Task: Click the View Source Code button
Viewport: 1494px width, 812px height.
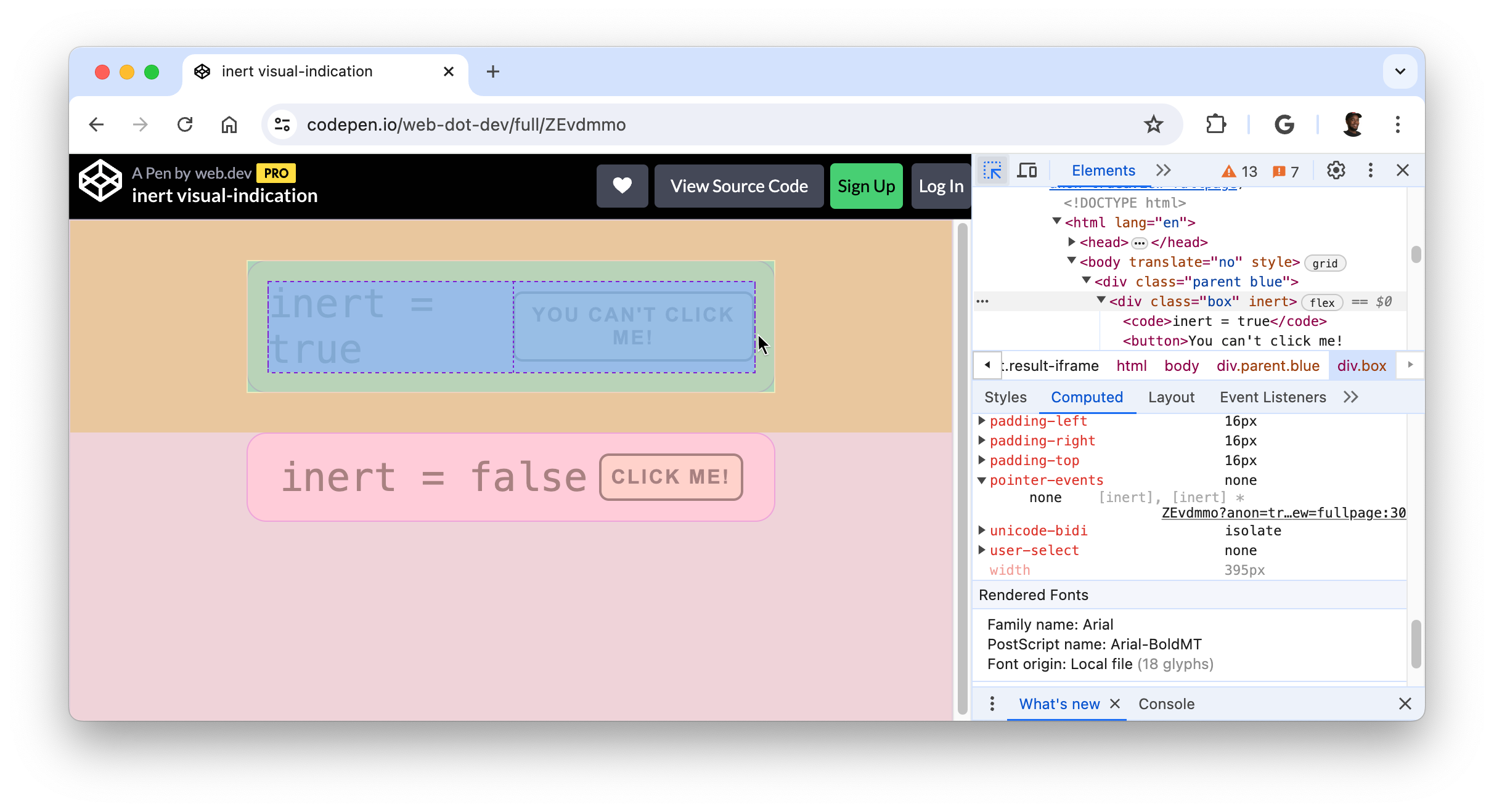Action: 737,186
